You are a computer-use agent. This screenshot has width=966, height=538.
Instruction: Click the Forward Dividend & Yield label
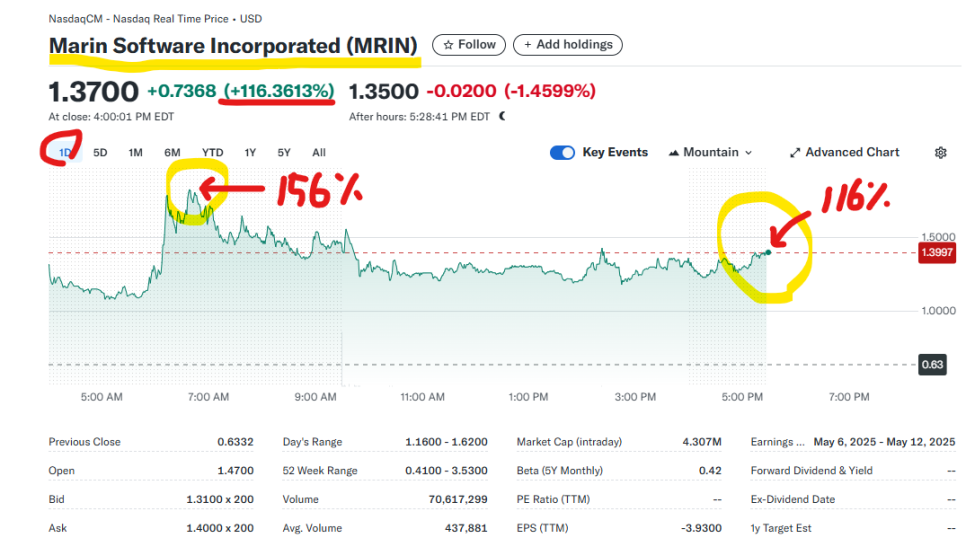(811, 471)
